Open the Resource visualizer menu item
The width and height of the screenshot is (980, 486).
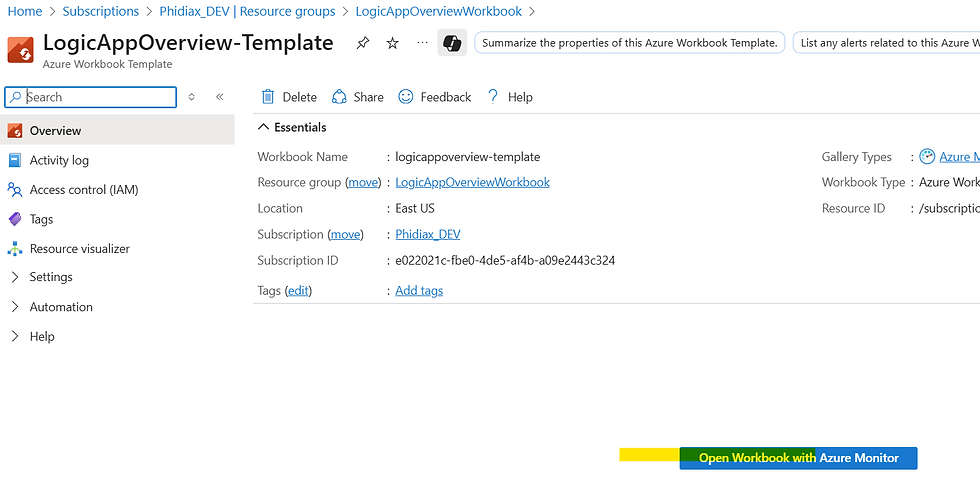pyautogui.click(x=118, y=249)
